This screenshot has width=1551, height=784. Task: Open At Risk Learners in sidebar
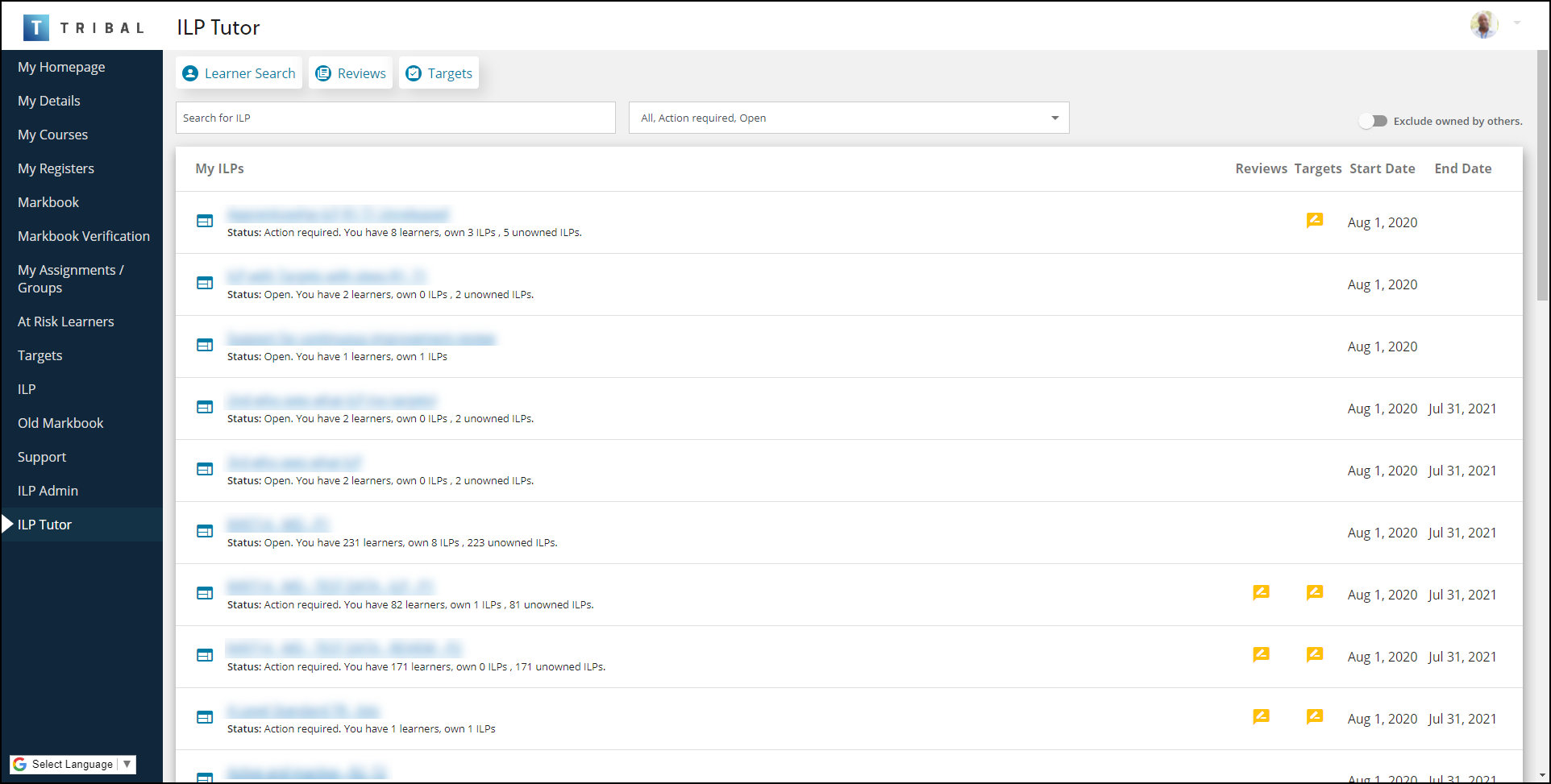66,321
